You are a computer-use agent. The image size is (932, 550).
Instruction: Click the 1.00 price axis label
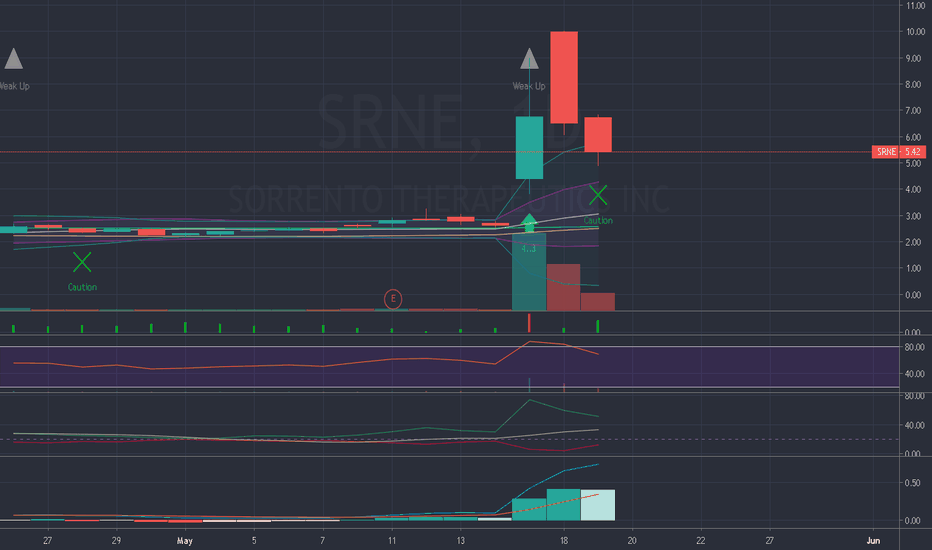(x=914, y=268)
